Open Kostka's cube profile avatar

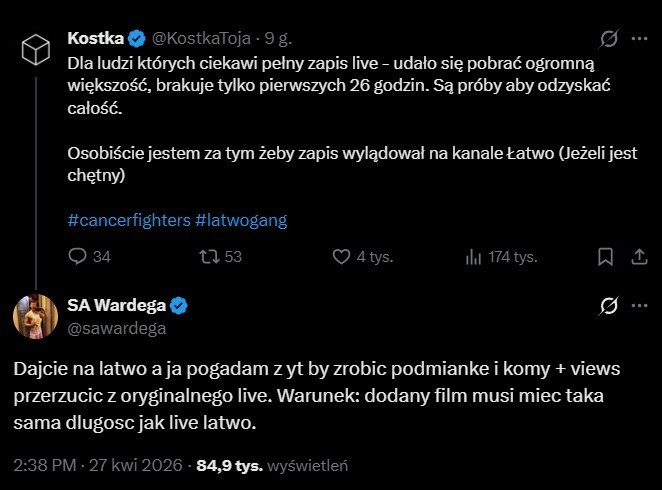tap(35, 47)
